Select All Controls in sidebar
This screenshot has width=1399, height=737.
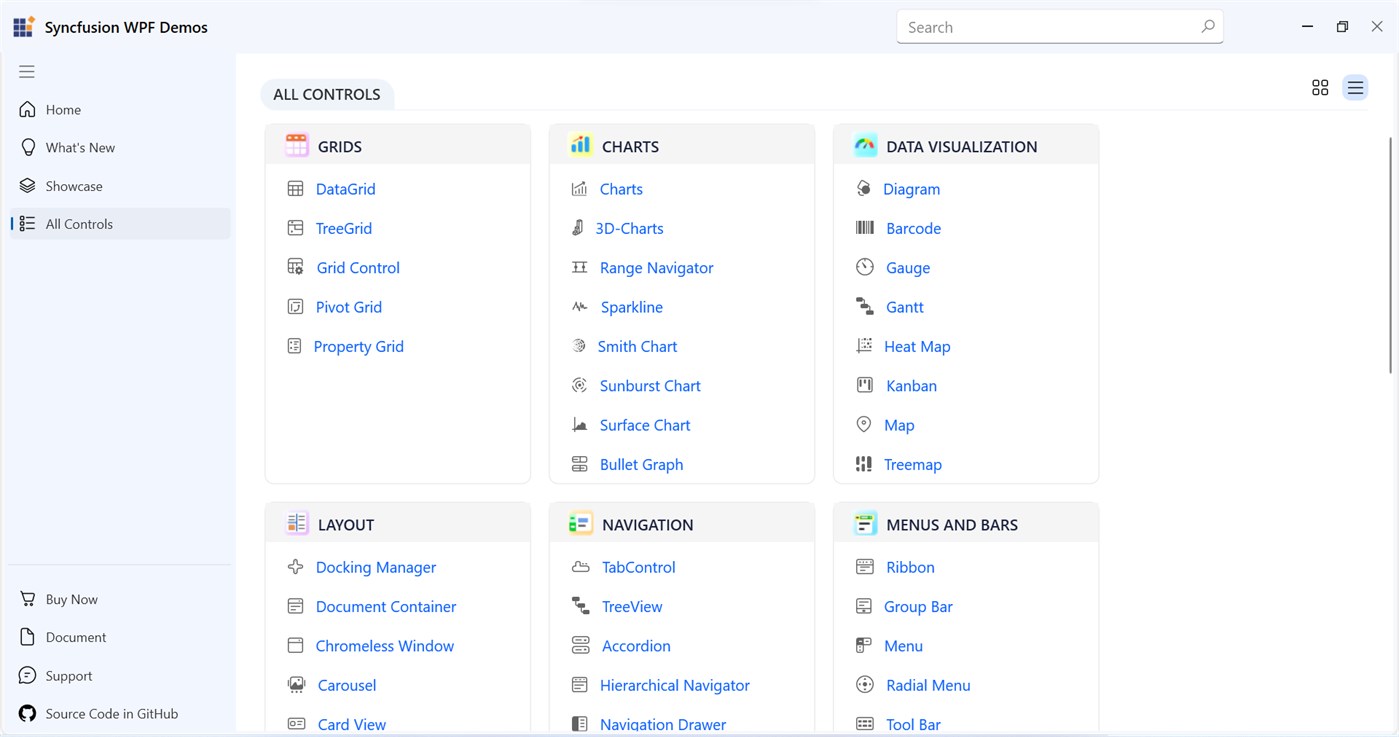pyautogui.click(x=120, y=224)
